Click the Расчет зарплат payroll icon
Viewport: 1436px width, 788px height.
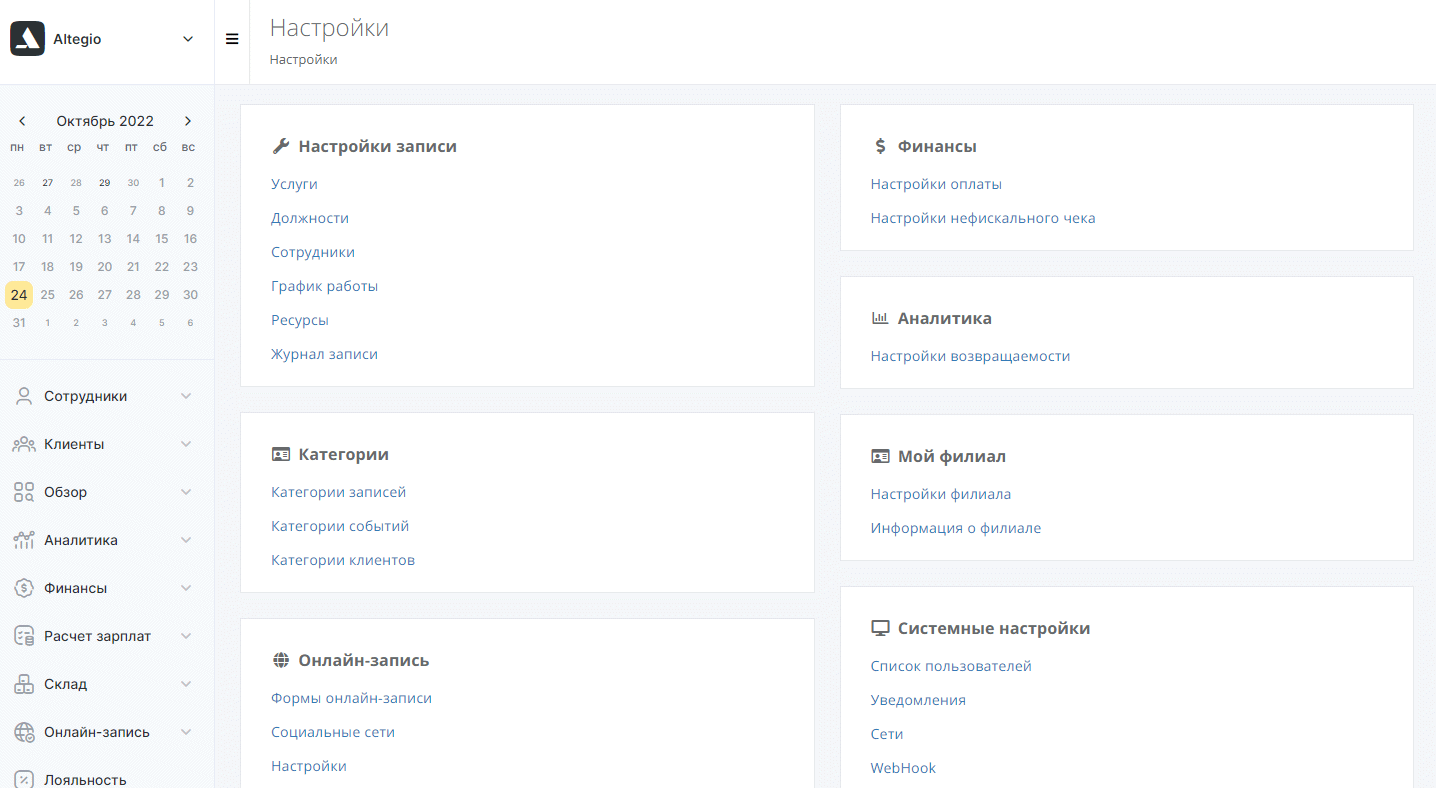click(24, 636)
